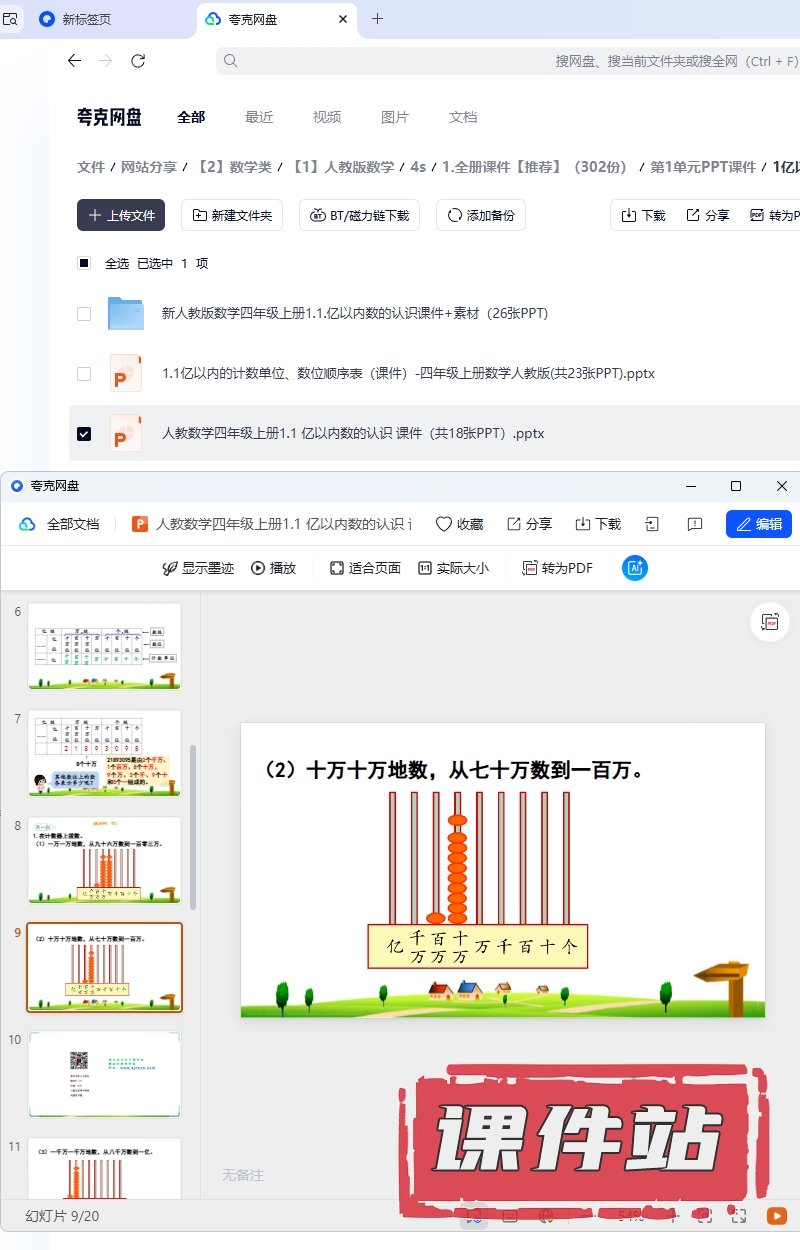Select slide 10 thumbnail with QR code
Screen dimensions: 800x1250
(104, 1074)
